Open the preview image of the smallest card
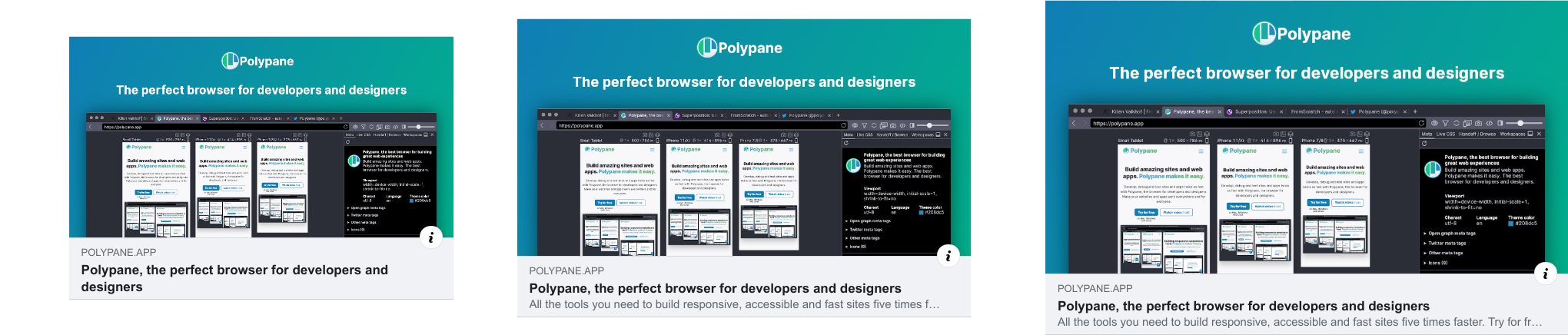The height and width of the screenshot is (335, 1568). pos(261,137)
